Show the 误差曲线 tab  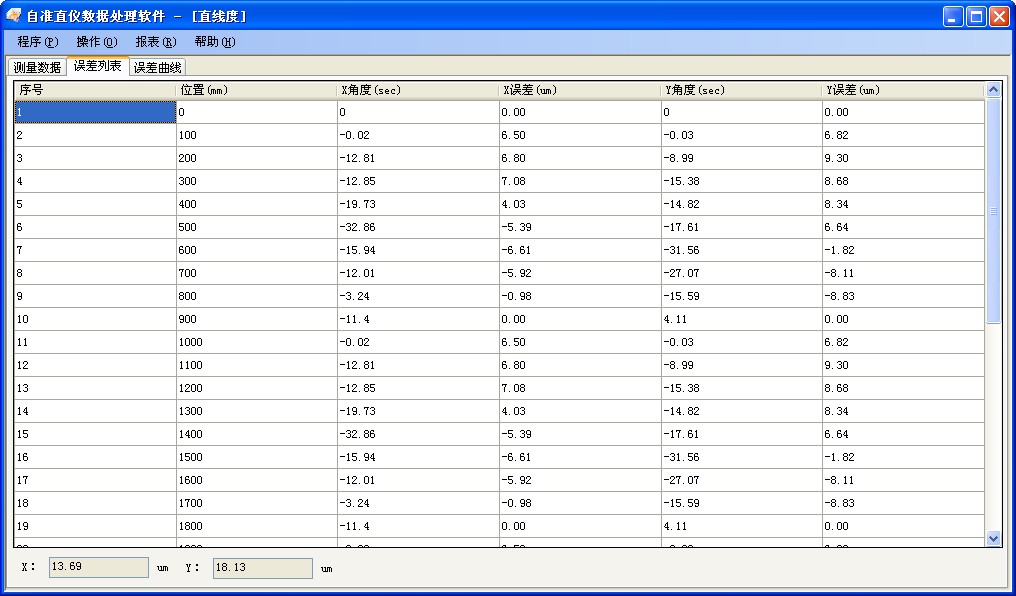[158, 68]
